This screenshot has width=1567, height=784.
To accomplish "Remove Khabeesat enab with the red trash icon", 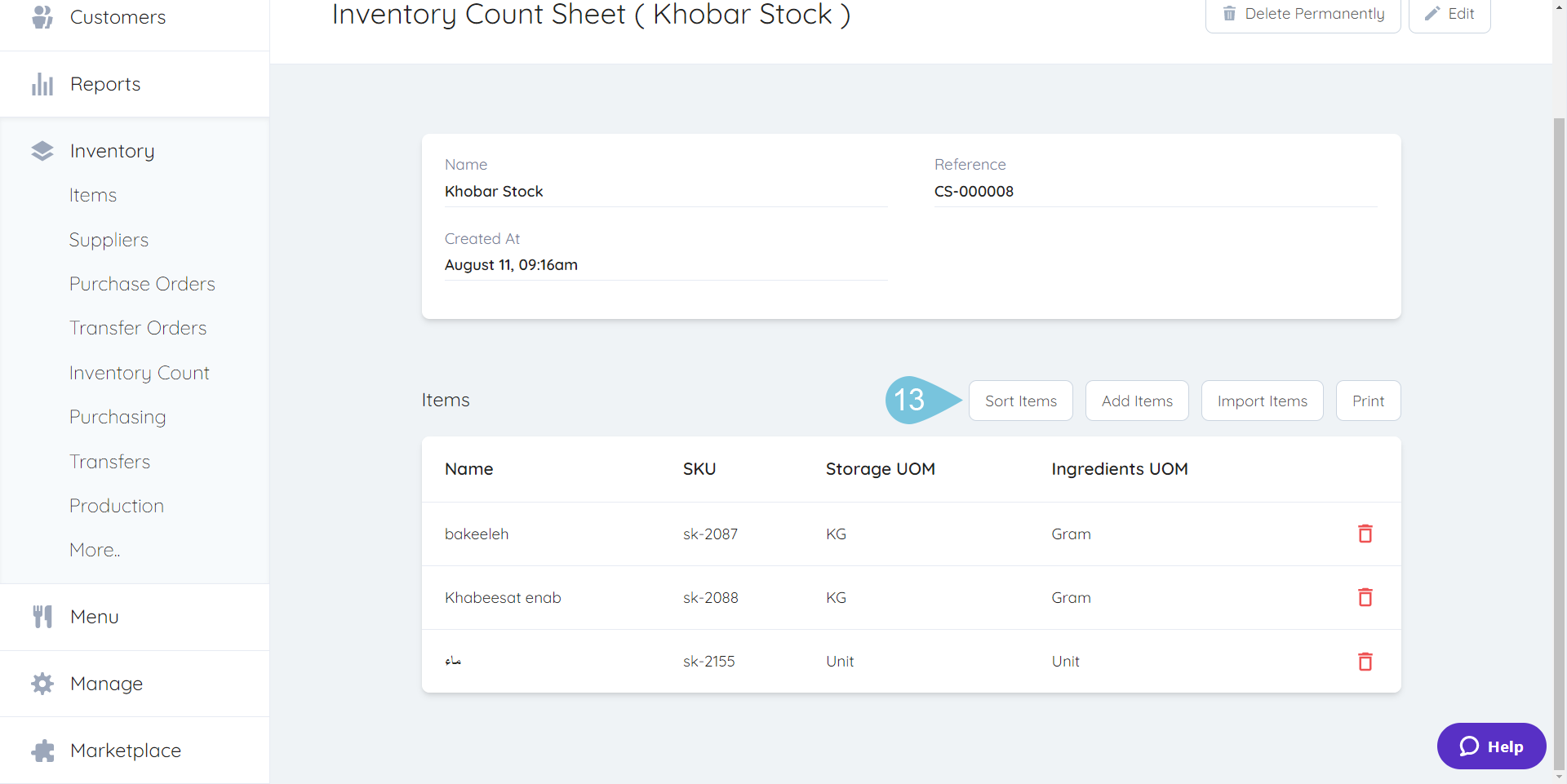I will click(x=1365, y=597).
